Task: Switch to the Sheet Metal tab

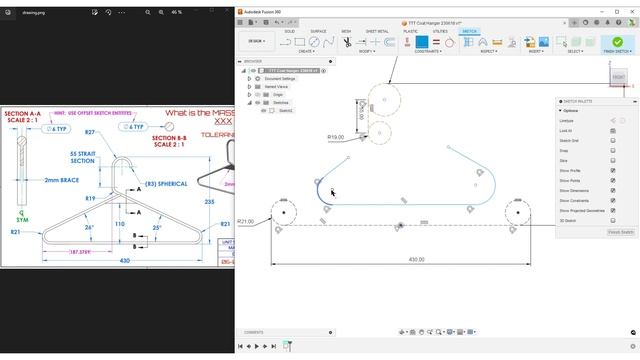Action: pos(377,31)
